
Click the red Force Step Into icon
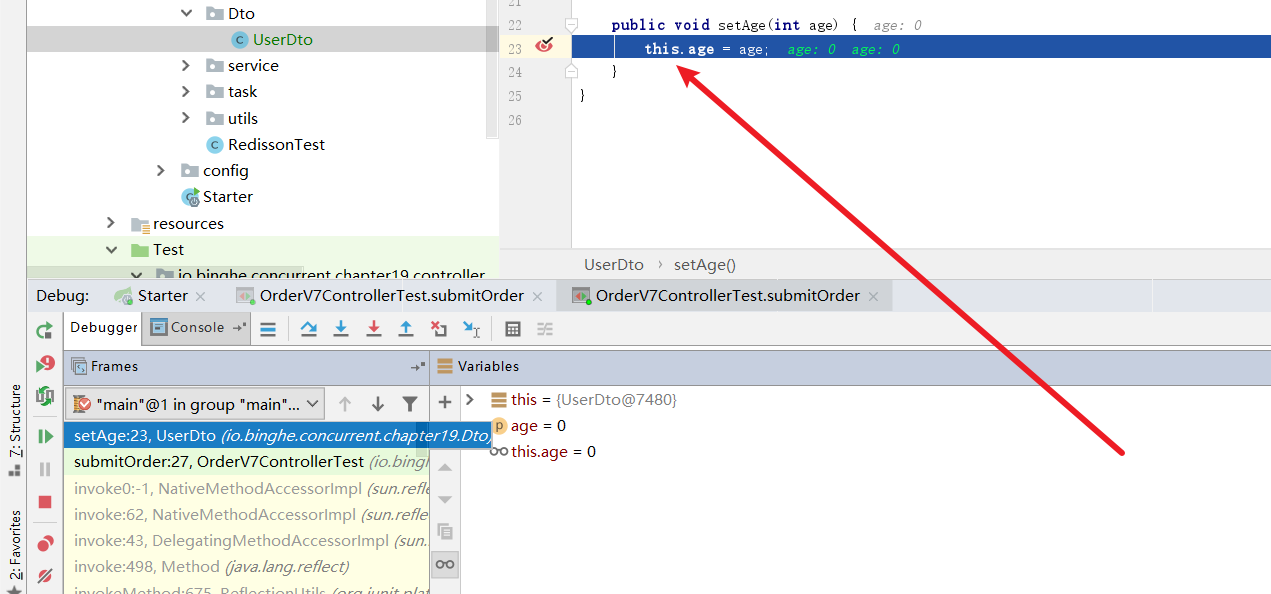tap(373, 328)
